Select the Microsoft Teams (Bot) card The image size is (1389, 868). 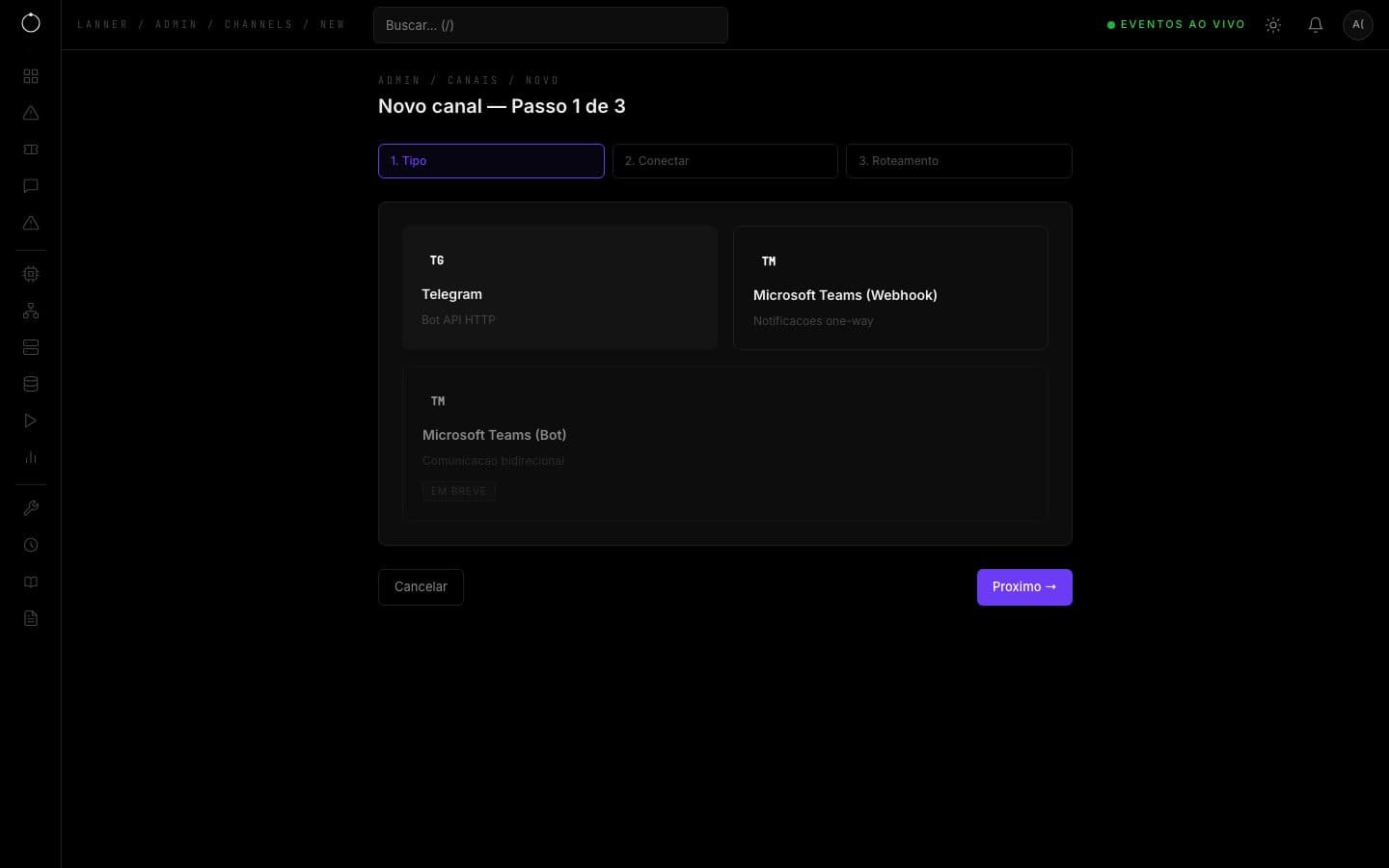click(x=725, y=444)
